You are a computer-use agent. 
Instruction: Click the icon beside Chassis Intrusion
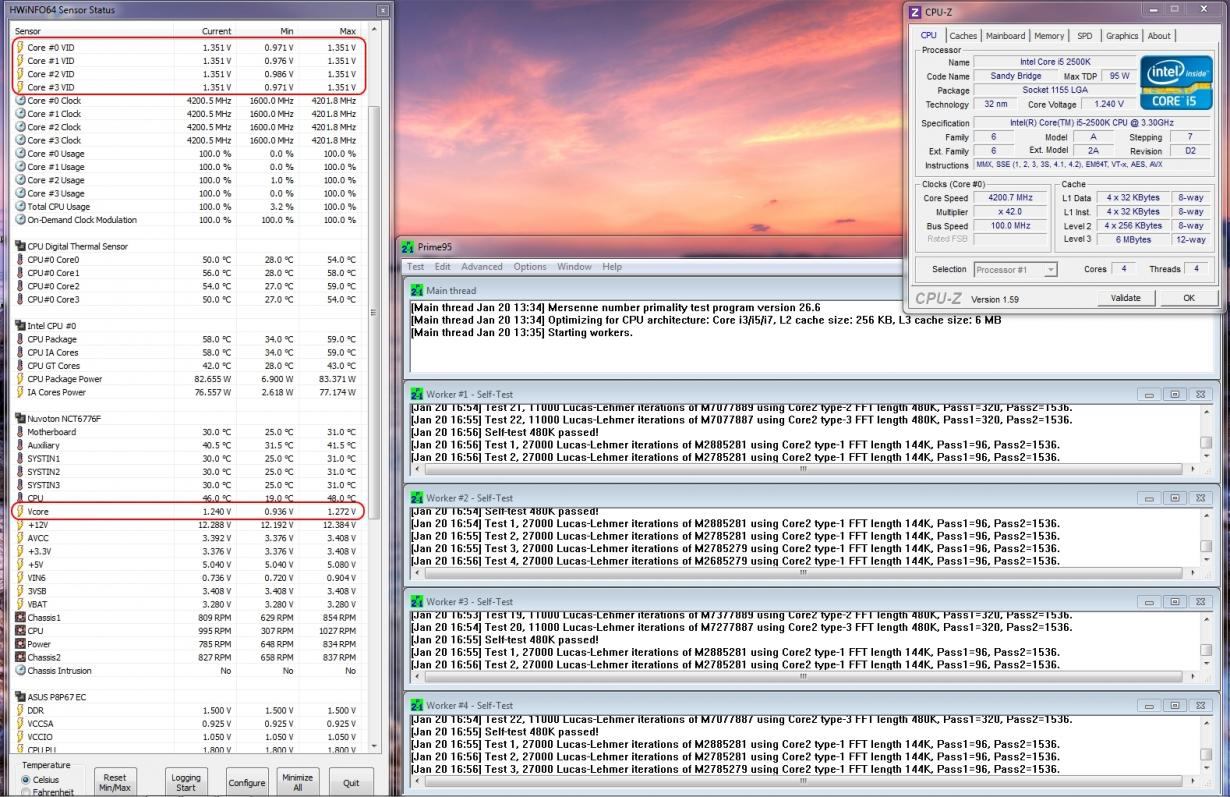point(20,670)
